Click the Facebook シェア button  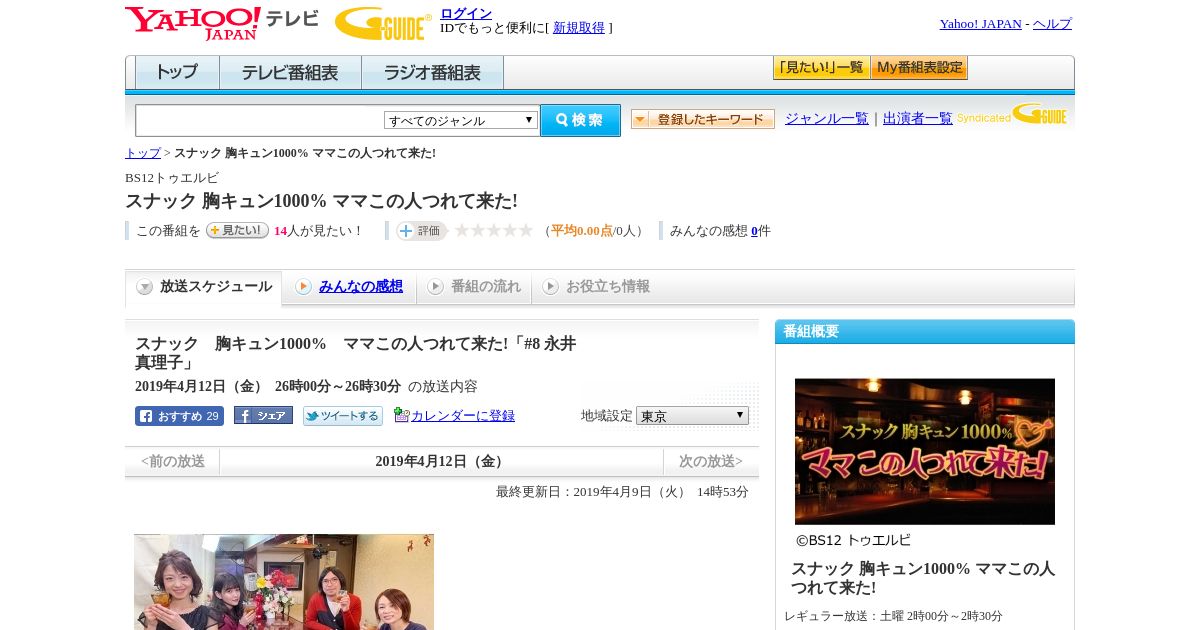coord(263,415)
